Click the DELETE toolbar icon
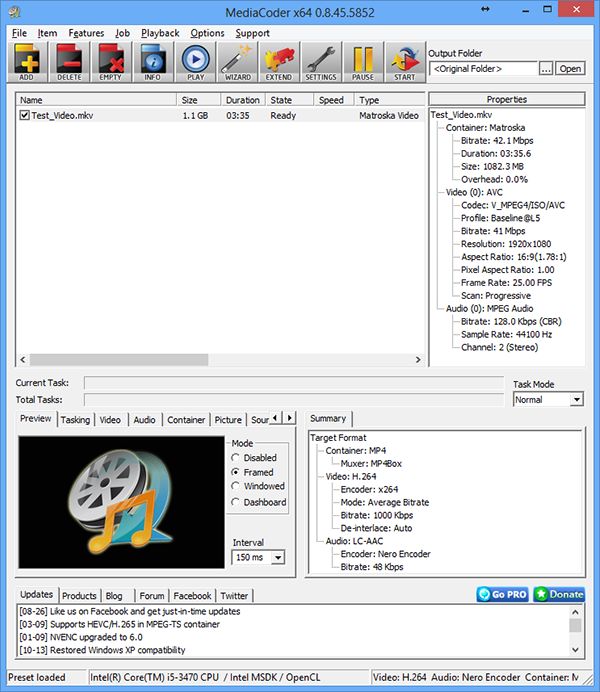Screen dimensions: 600x692 (69, 62)
